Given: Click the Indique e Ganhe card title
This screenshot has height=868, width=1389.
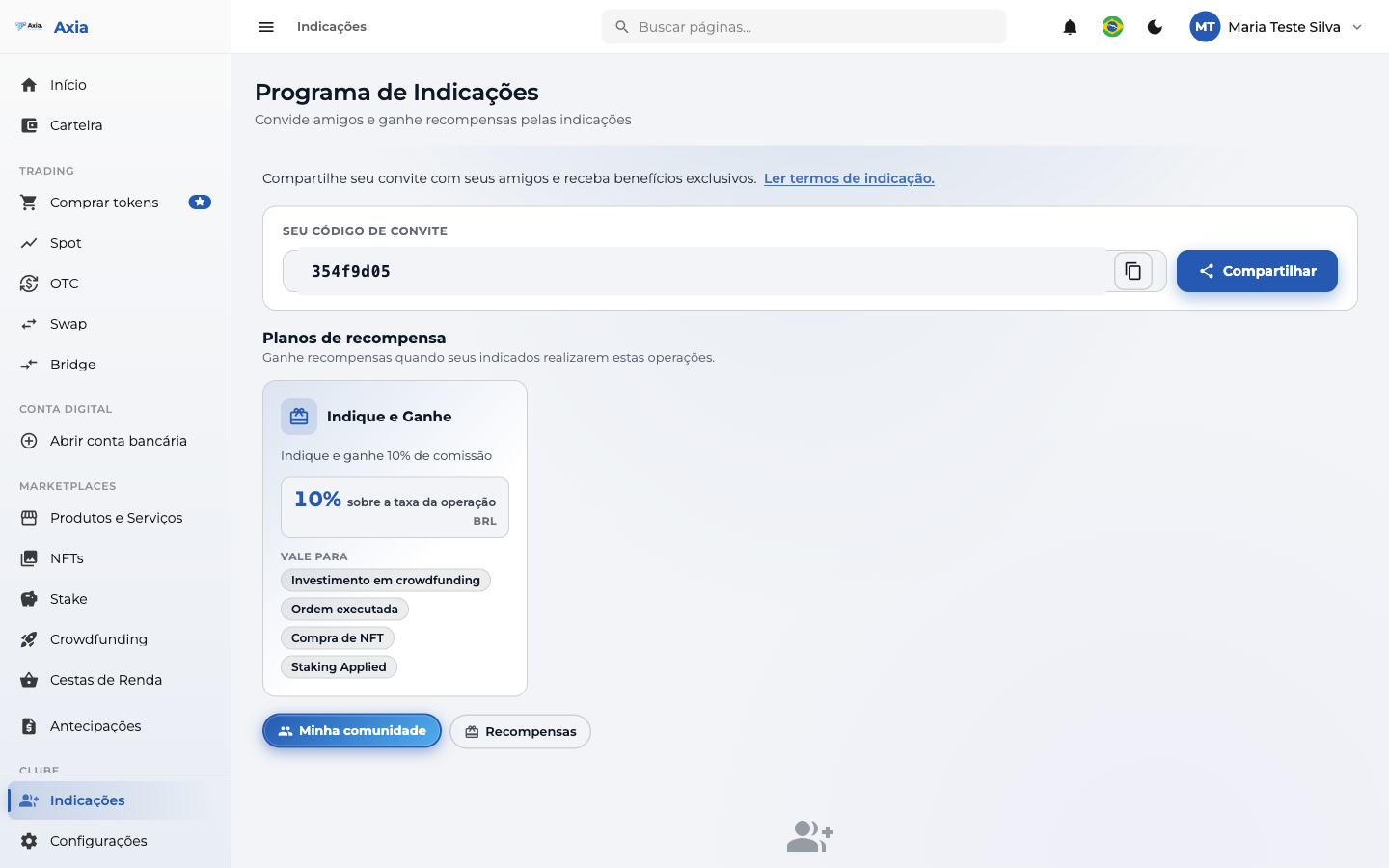Looking at the screenshot, I should (389, 417).
